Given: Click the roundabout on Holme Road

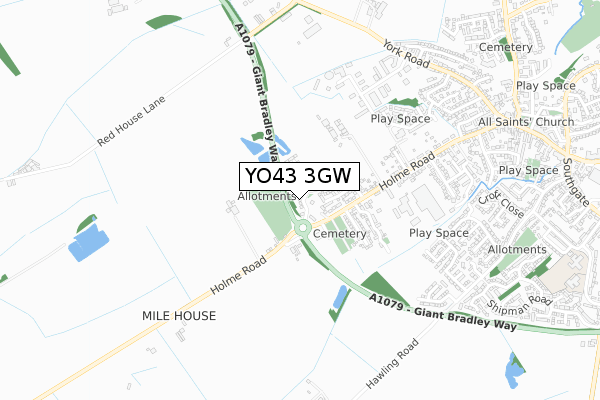Looking at the screenshot, I should tap(303, 228).
